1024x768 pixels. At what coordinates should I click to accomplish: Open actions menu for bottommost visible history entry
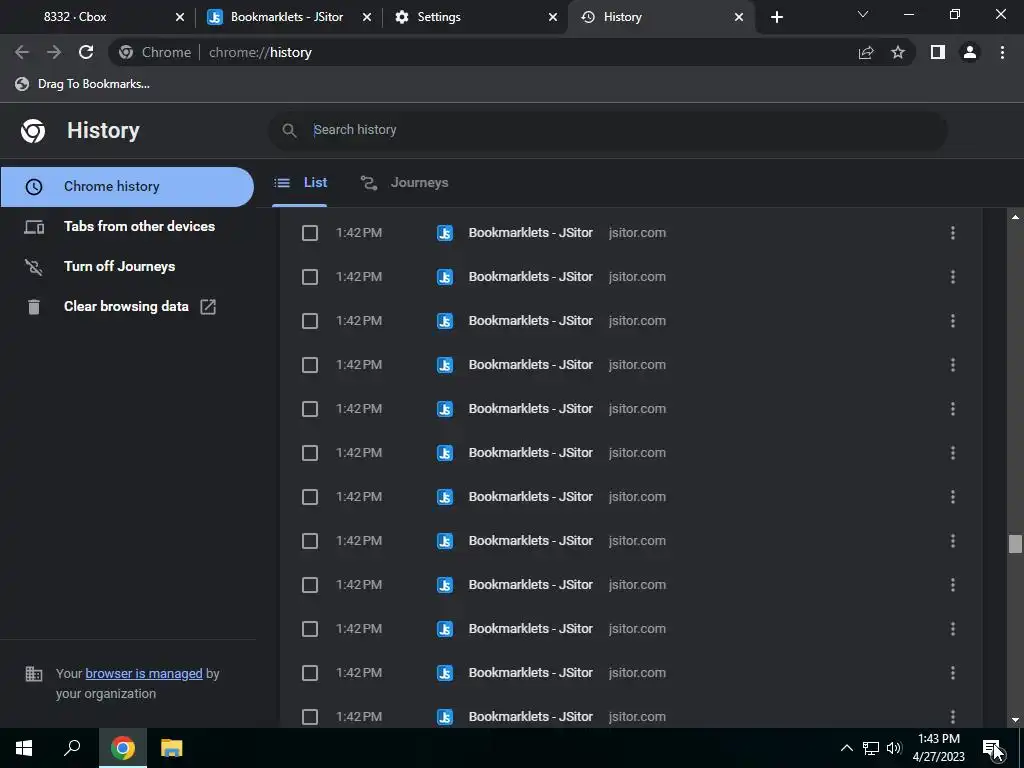(x=953, y=716)
